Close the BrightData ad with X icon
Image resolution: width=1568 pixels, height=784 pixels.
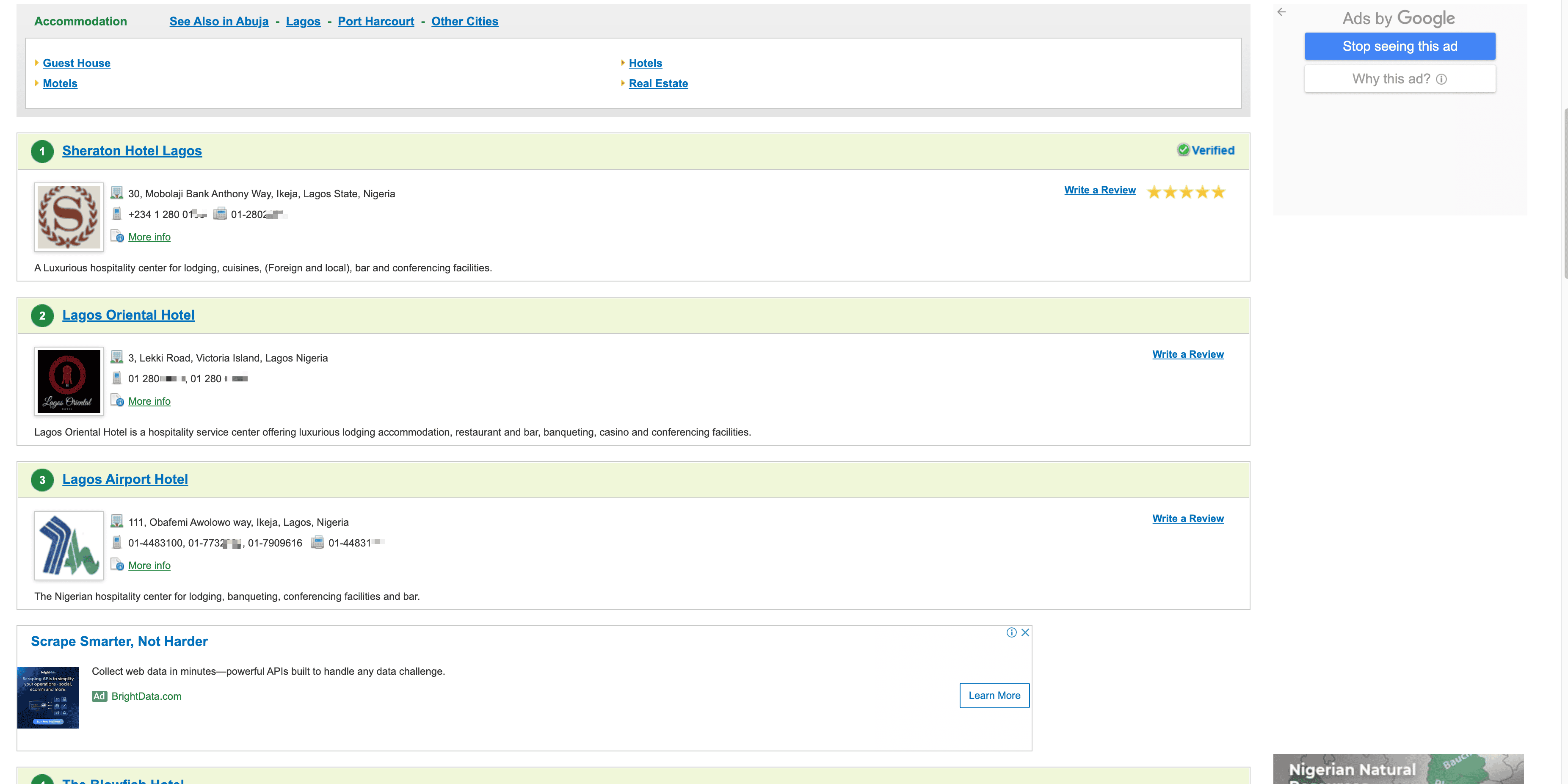pos(1025,632)
